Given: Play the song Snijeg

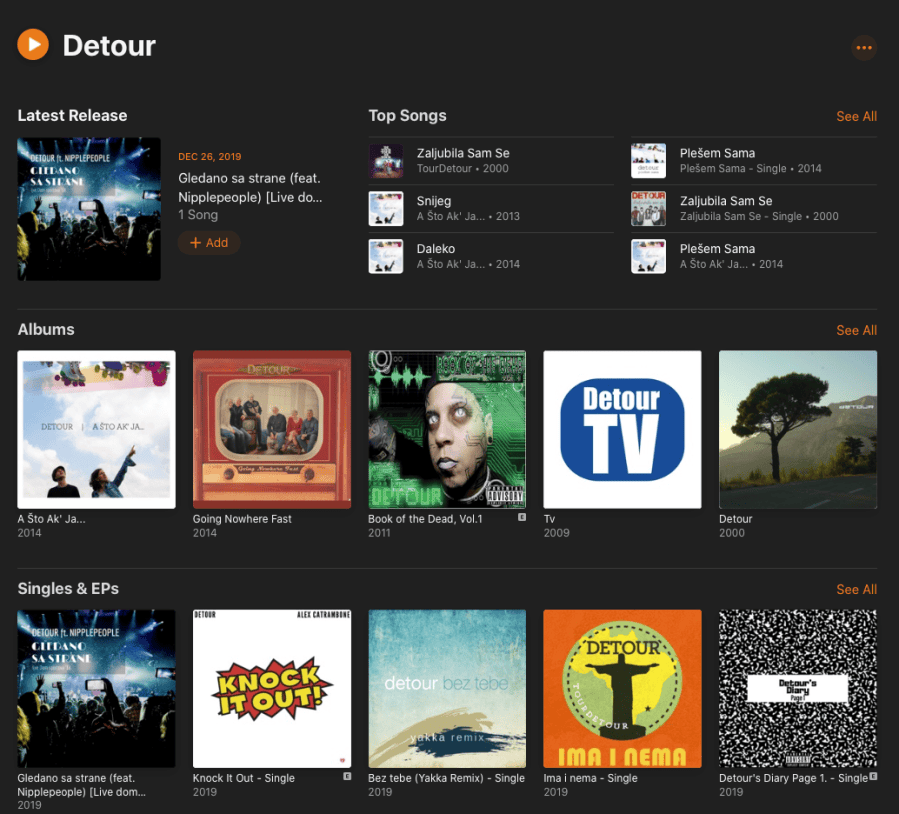Looking at the screenshot, I should pos(491,209).
